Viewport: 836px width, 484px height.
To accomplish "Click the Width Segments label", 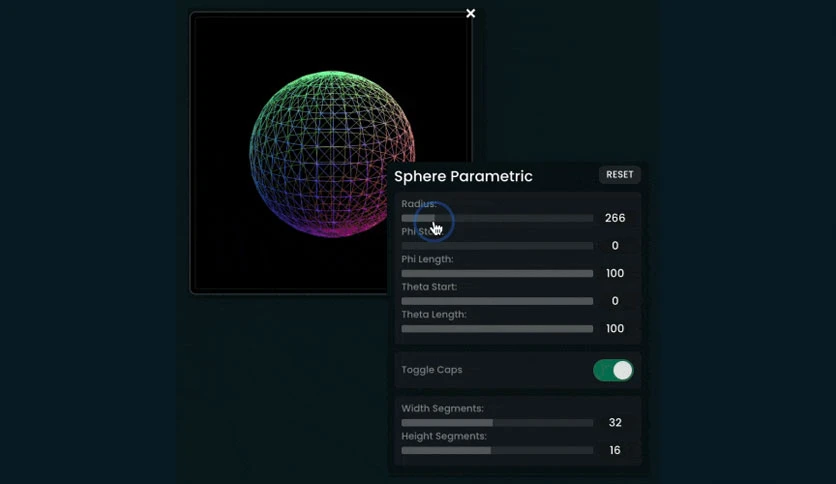I will tap(442, 409).
